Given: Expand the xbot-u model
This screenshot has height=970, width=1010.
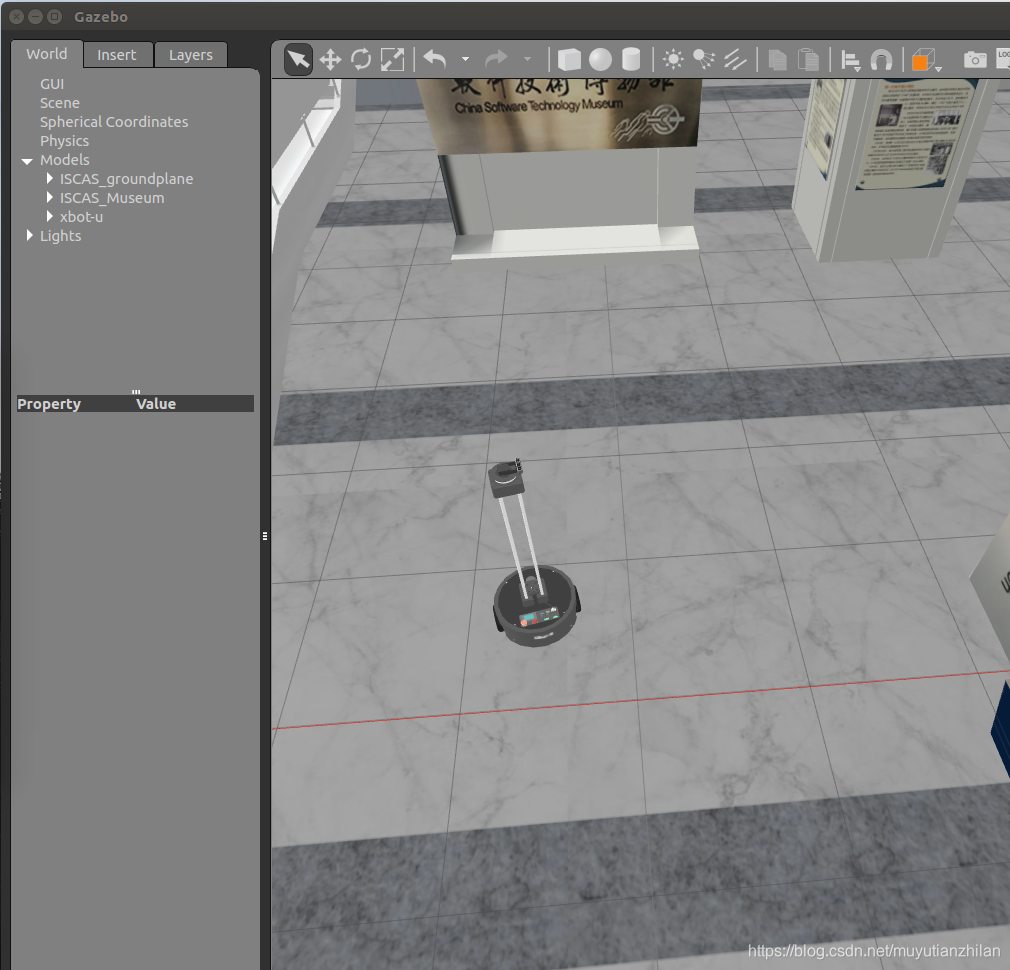Looking at the screenshot, I should 50,216.
